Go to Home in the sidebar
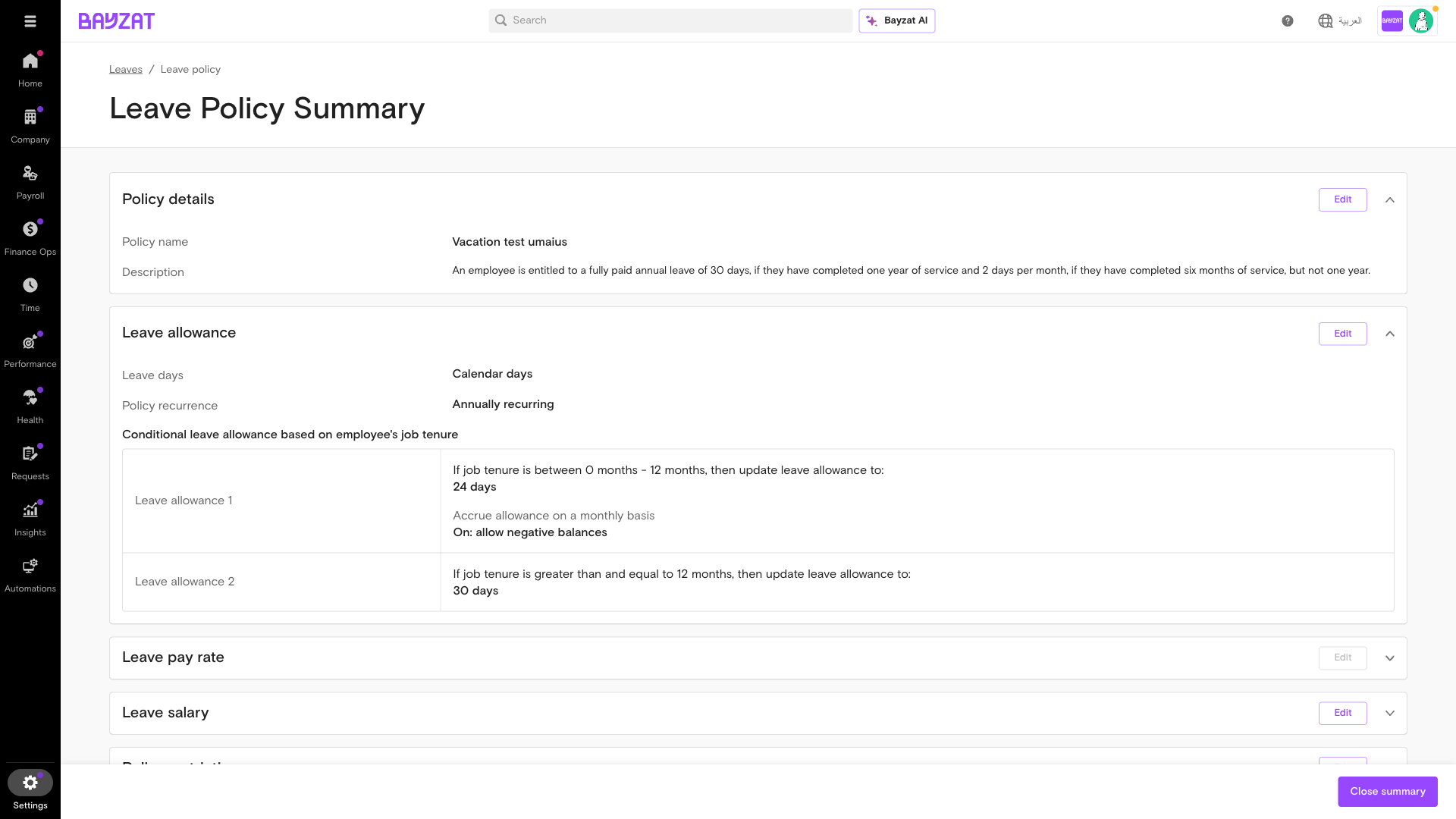 point(30,70)
